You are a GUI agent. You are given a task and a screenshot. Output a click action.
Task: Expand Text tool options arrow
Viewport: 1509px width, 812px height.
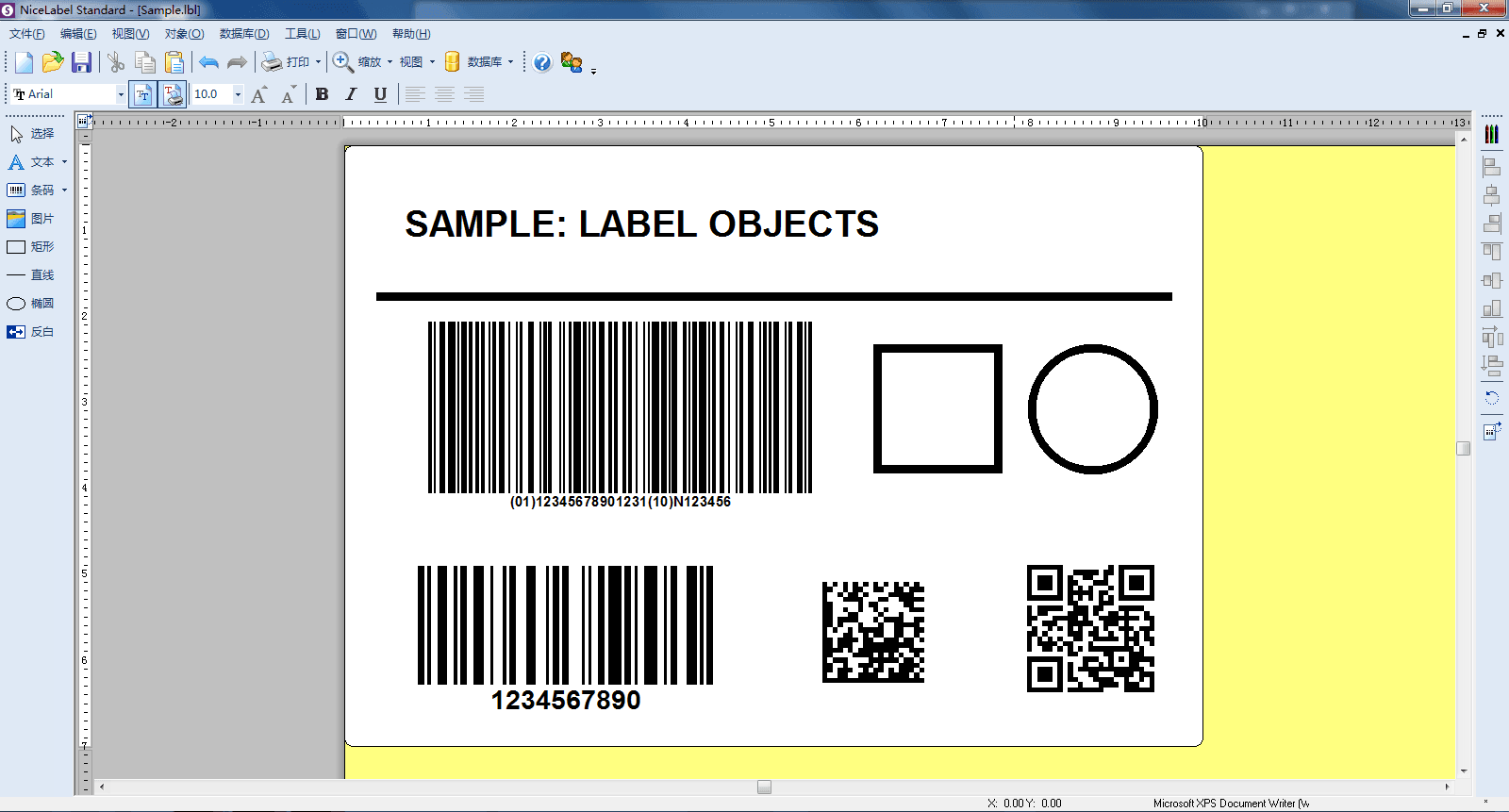(64, 162)
